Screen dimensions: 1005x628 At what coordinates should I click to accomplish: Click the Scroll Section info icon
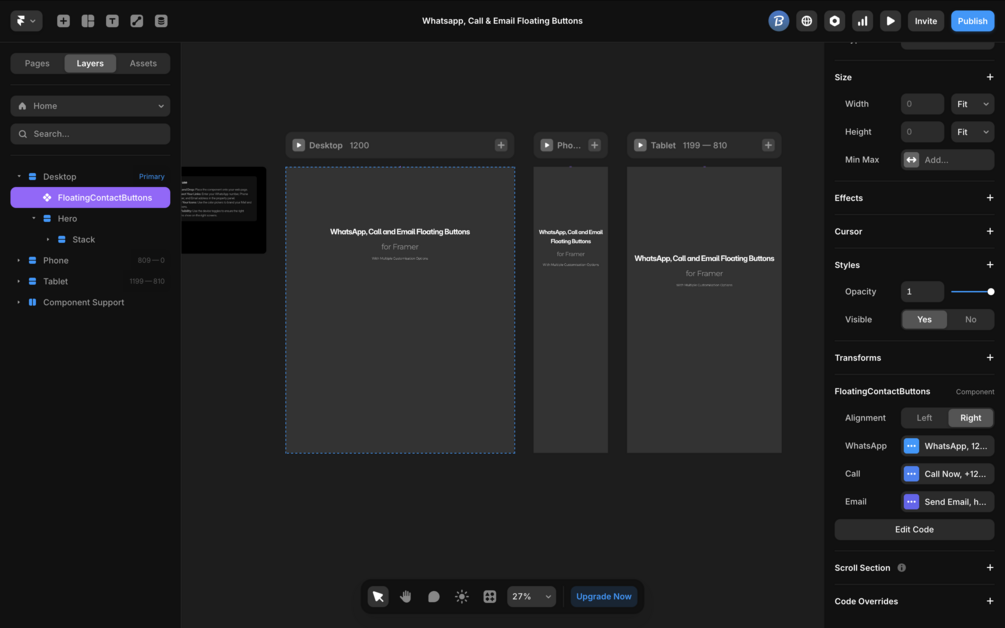tap(902, 568)
